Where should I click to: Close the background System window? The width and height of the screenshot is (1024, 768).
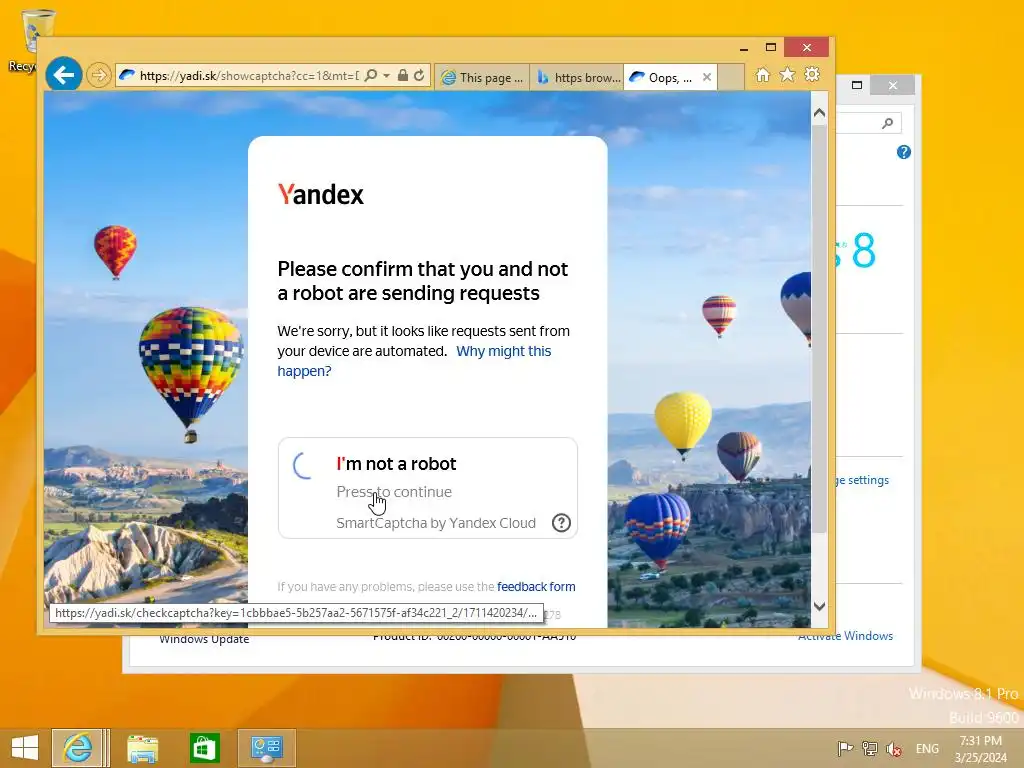[893, 86]
